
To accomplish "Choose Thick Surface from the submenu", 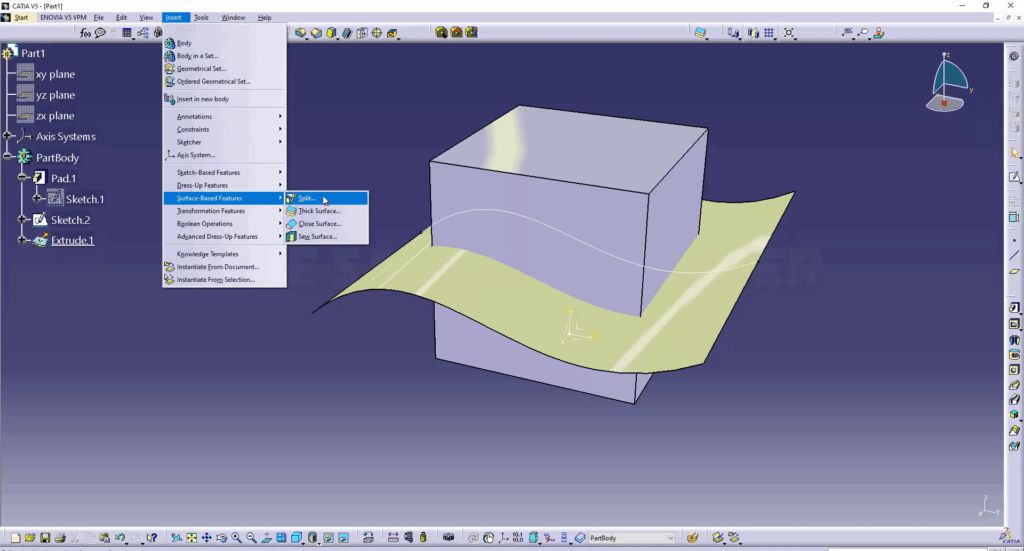I will click(x=319, y=211).
